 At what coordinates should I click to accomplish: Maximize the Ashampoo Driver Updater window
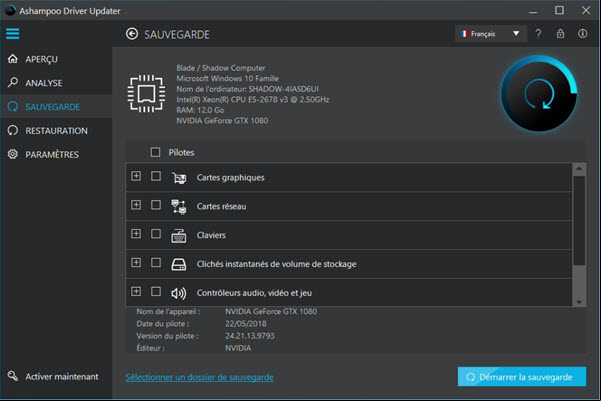[x=559, y=10]
